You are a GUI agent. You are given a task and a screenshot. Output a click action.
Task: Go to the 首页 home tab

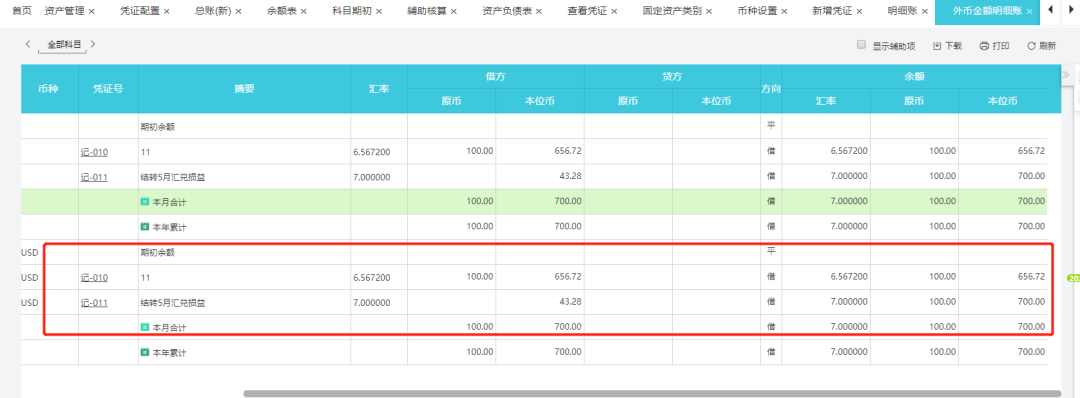pyautogui.click(x=23, y=12)
